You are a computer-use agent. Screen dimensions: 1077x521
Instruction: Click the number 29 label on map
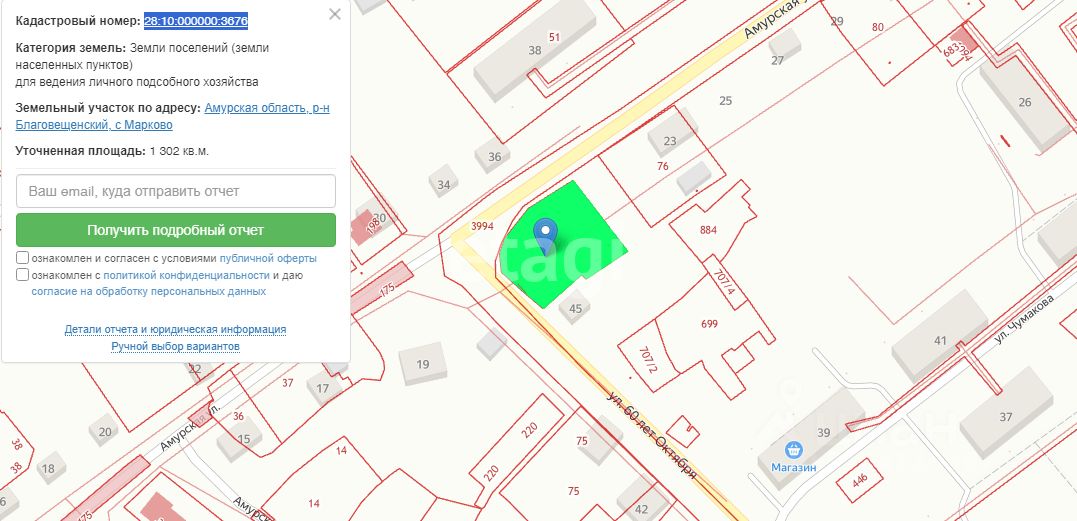[837, 21]
